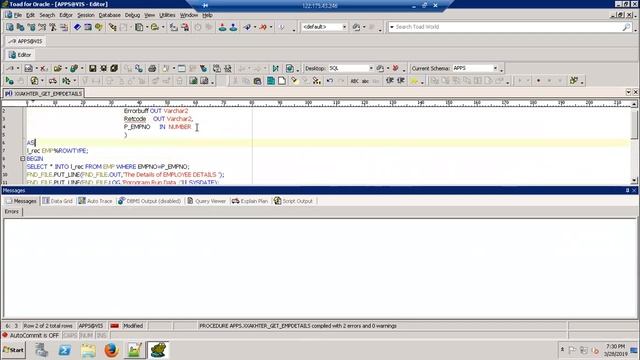This screenshot has height=360, width=640.
Task: Click the lowercase abc conversion icon
Action: (365, 81)
